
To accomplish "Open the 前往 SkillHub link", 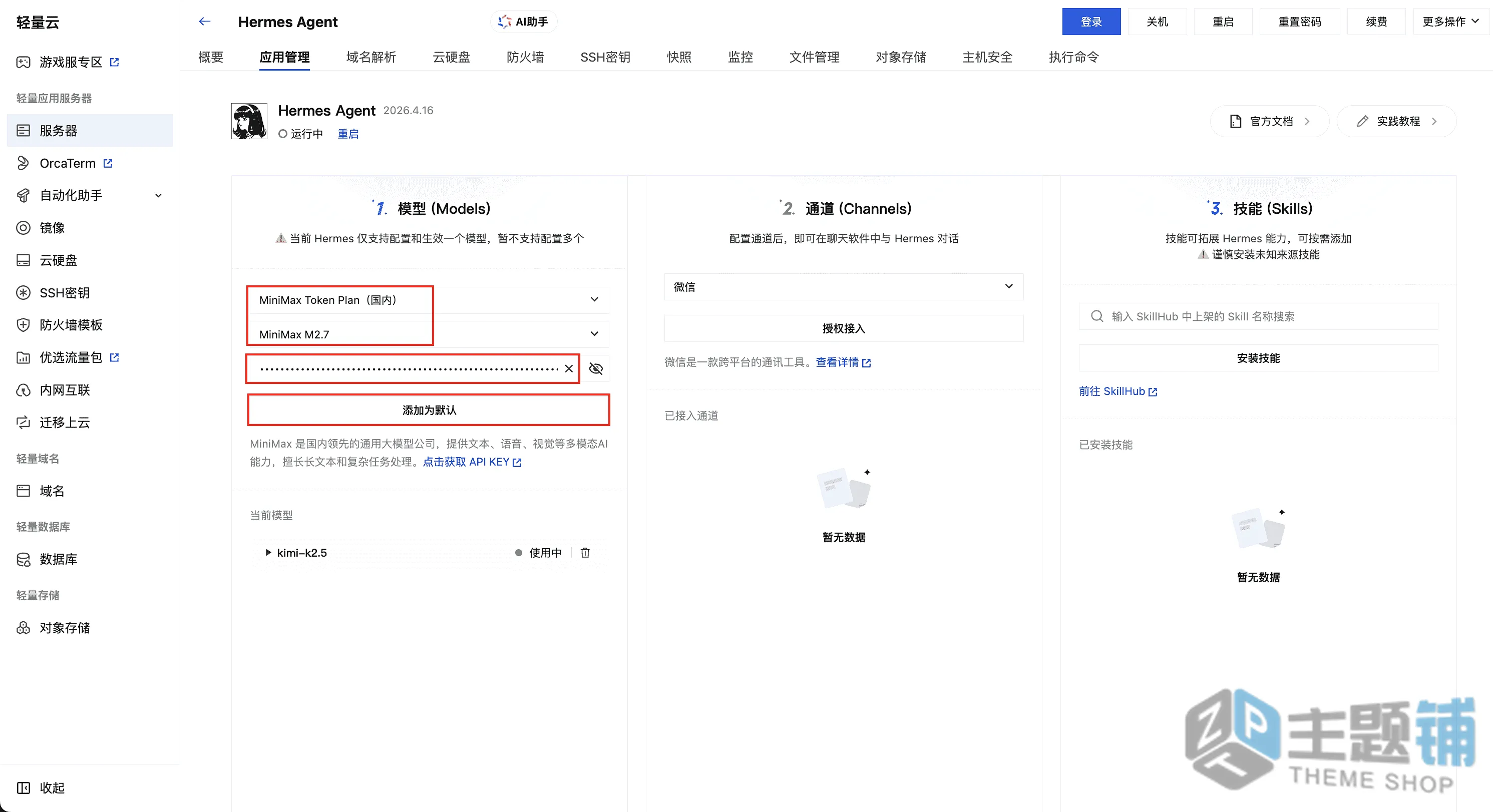I will pos(1118,391).
